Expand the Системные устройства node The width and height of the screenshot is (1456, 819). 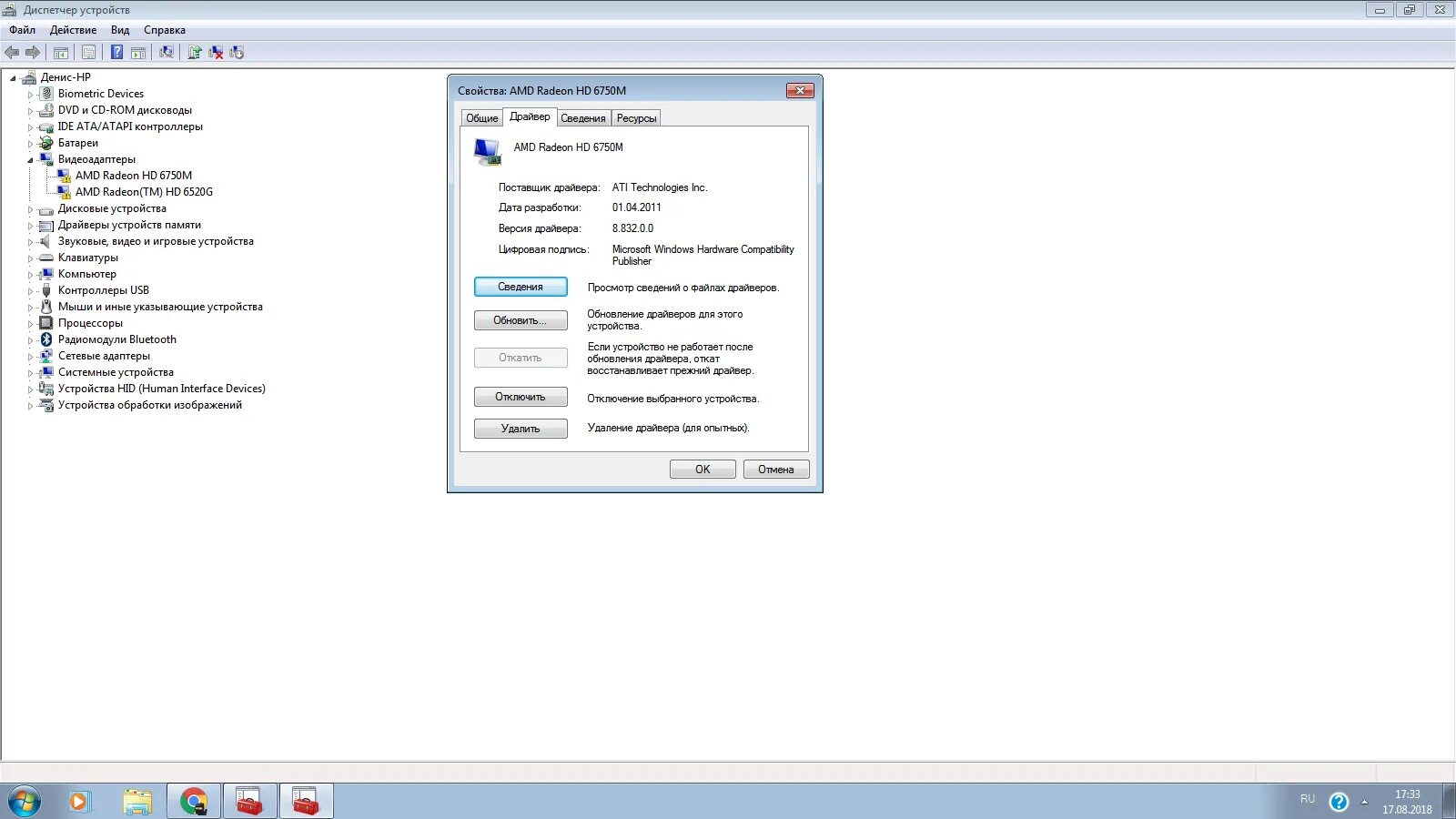coord(30,373)
